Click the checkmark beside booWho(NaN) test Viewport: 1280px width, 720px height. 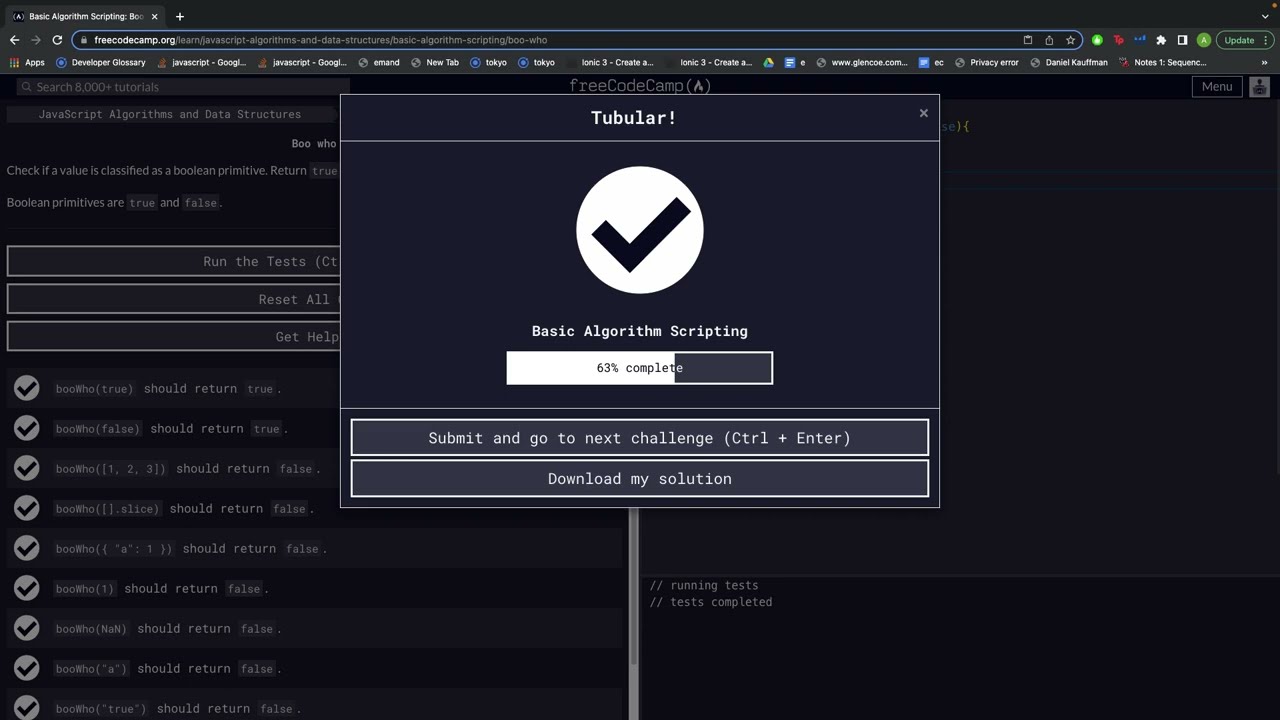[x=27, y=628]
